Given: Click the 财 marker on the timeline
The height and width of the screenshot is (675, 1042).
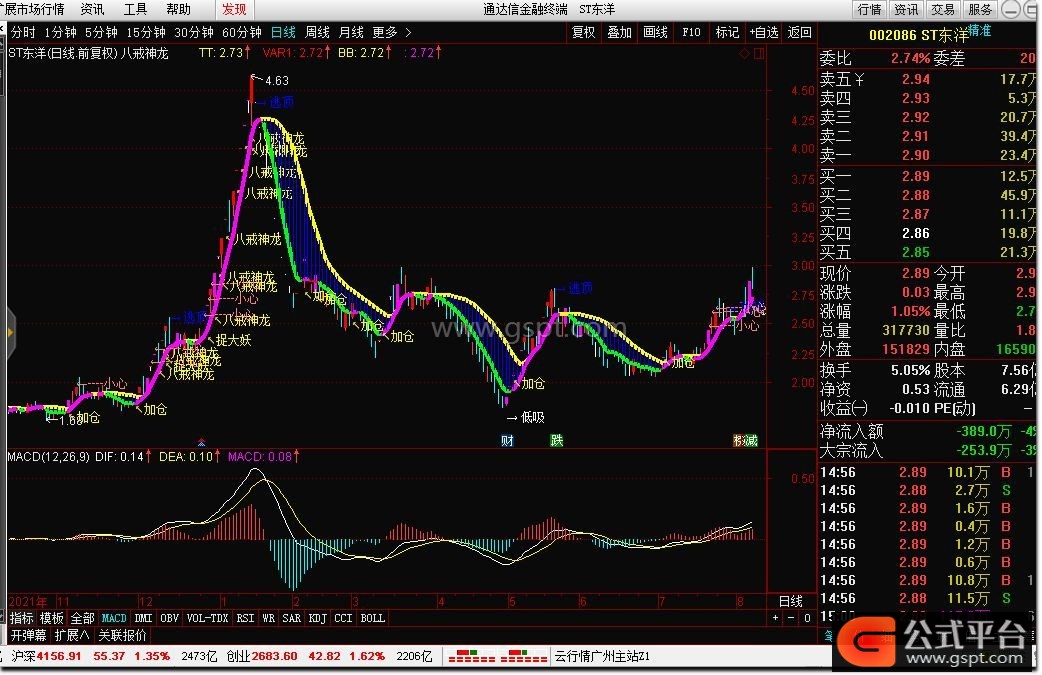Looking at the screenshot, I should point(507,440).
